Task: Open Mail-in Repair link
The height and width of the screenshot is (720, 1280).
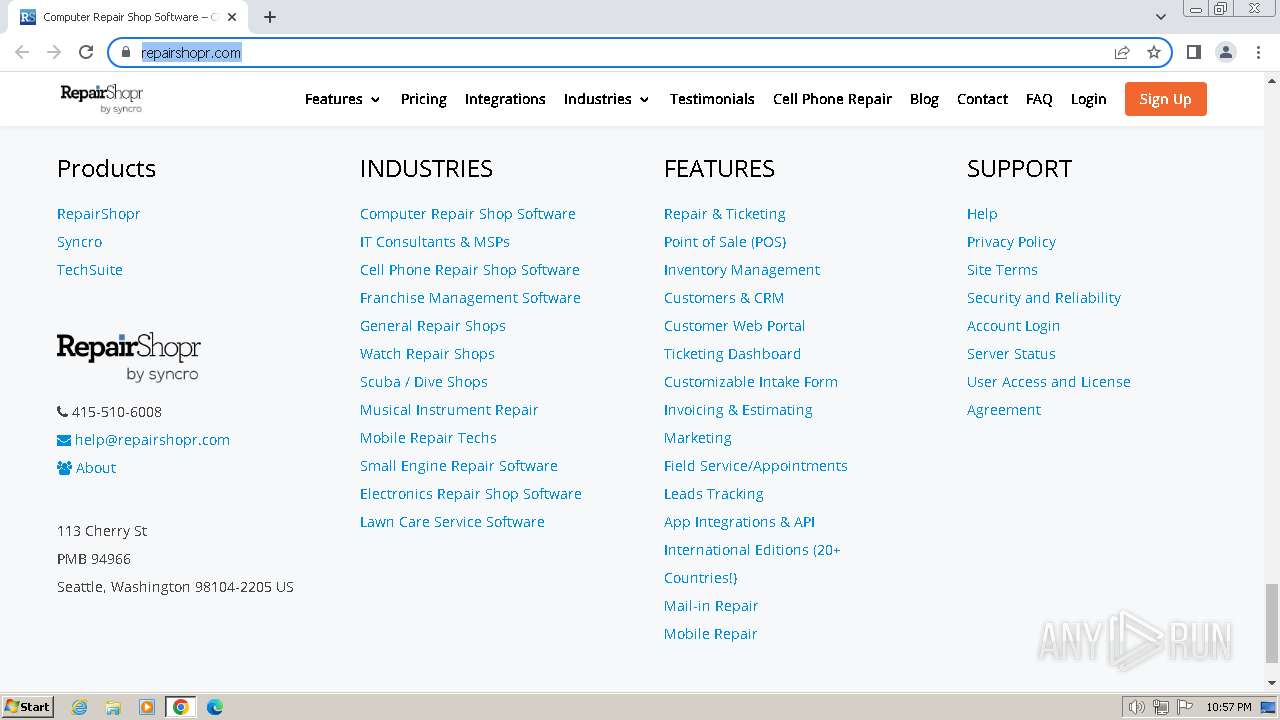Action: (711, 606)
